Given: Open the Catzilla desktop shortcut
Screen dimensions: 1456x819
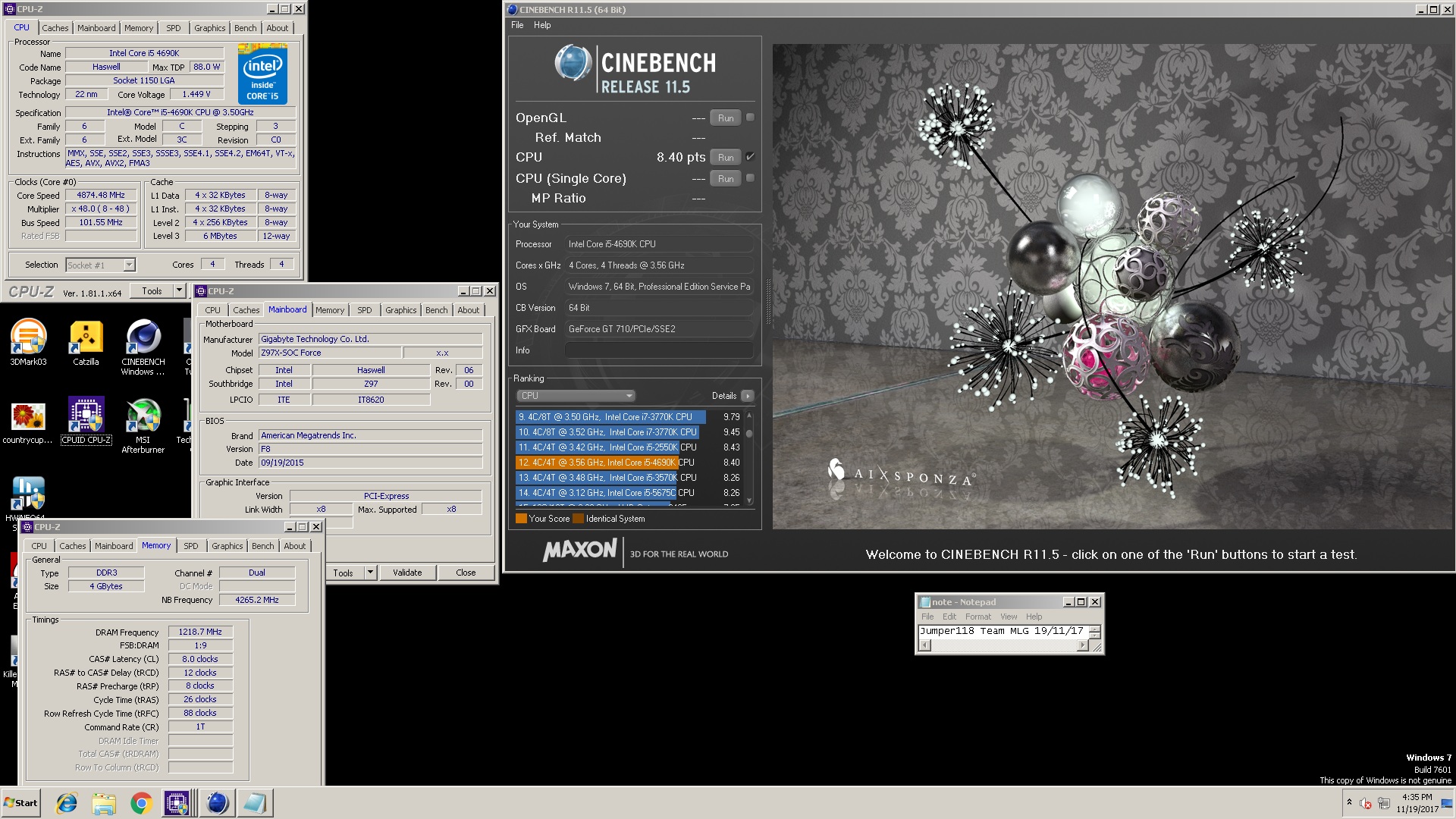Looking at the screenshot, I should (x=86, y=343).
